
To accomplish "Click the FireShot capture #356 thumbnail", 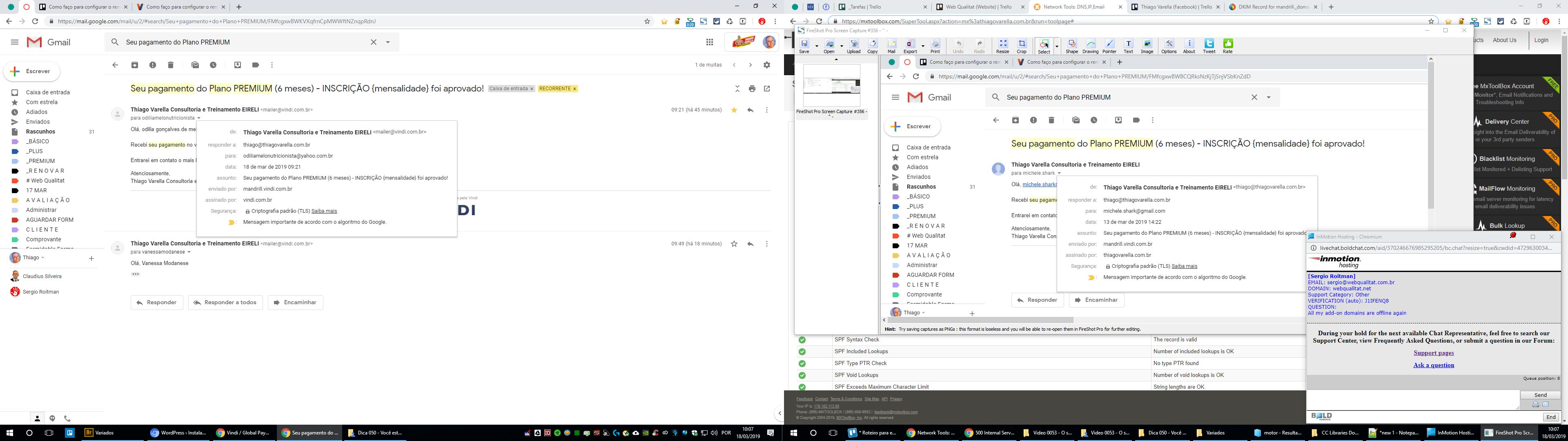I will [x=831, y=85].
